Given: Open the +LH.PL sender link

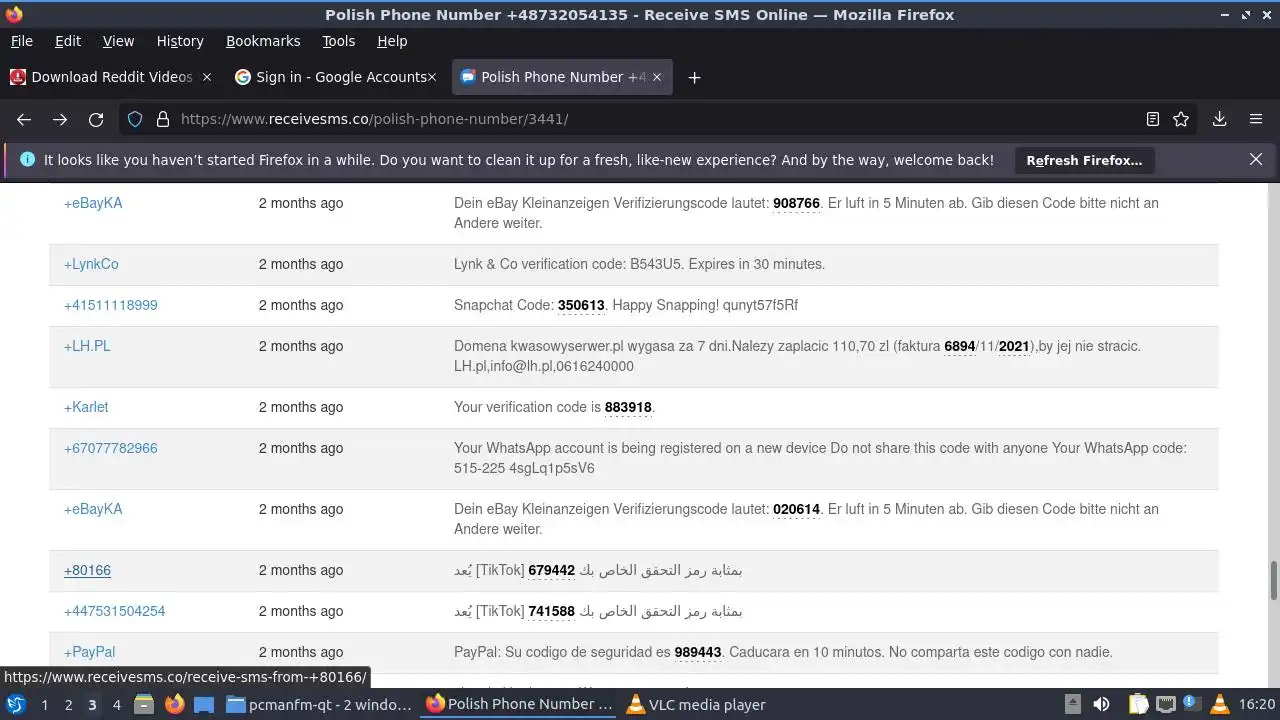Looking at the screenshot, I should (87, 346).
